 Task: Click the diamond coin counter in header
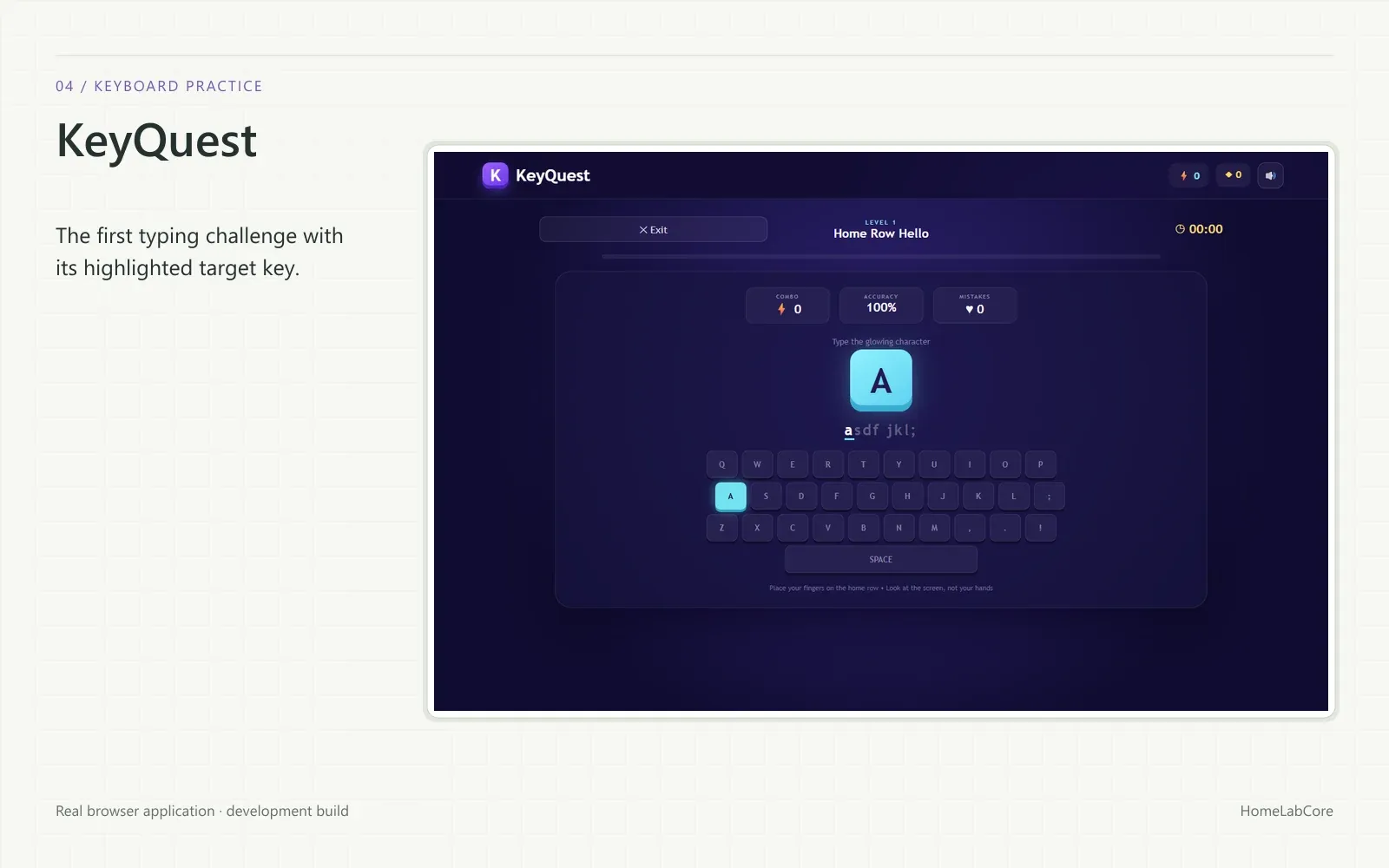click(1233, 175)
